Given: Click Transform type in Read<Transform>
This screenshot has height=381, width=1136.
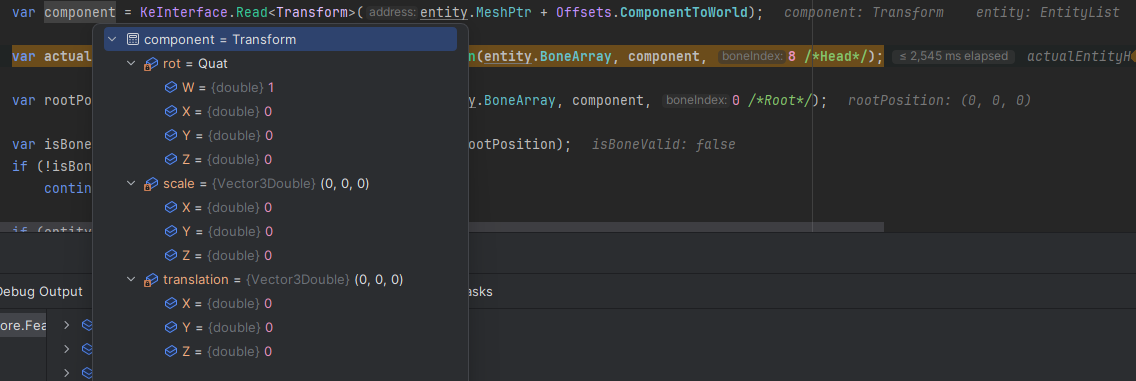Looking at the screenshot, I should (311, 12).
